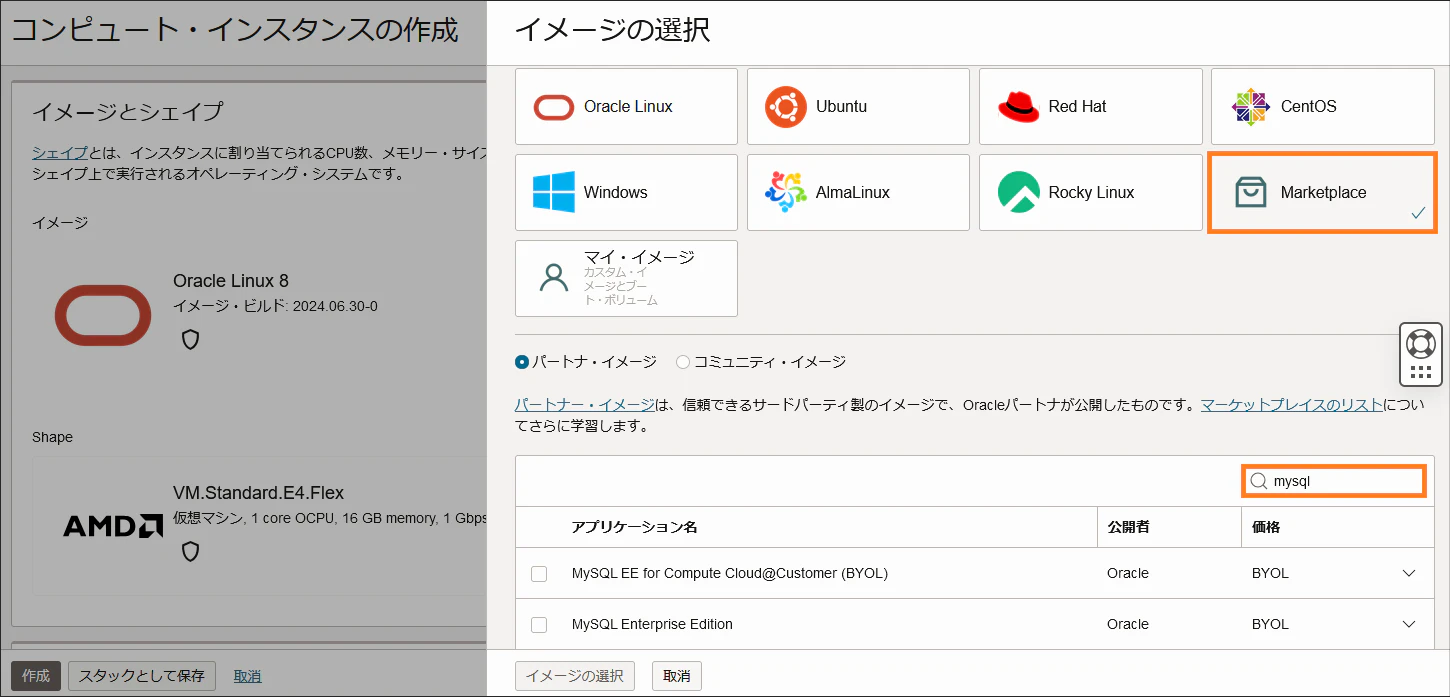Click the イメージの選択 button

[x=575, y=676]
